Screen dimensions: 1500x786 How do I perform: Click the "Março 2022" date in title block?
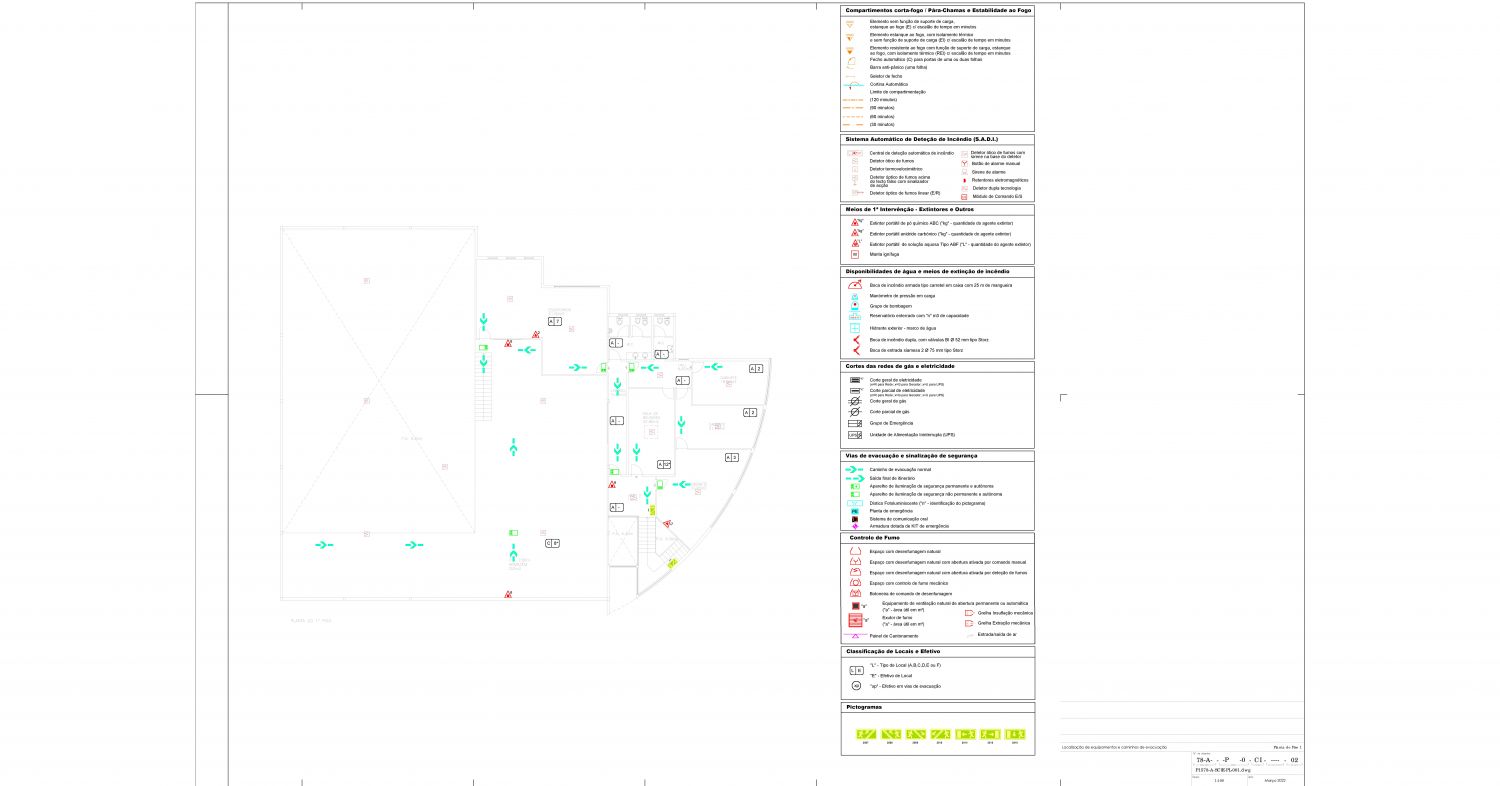1276,780
